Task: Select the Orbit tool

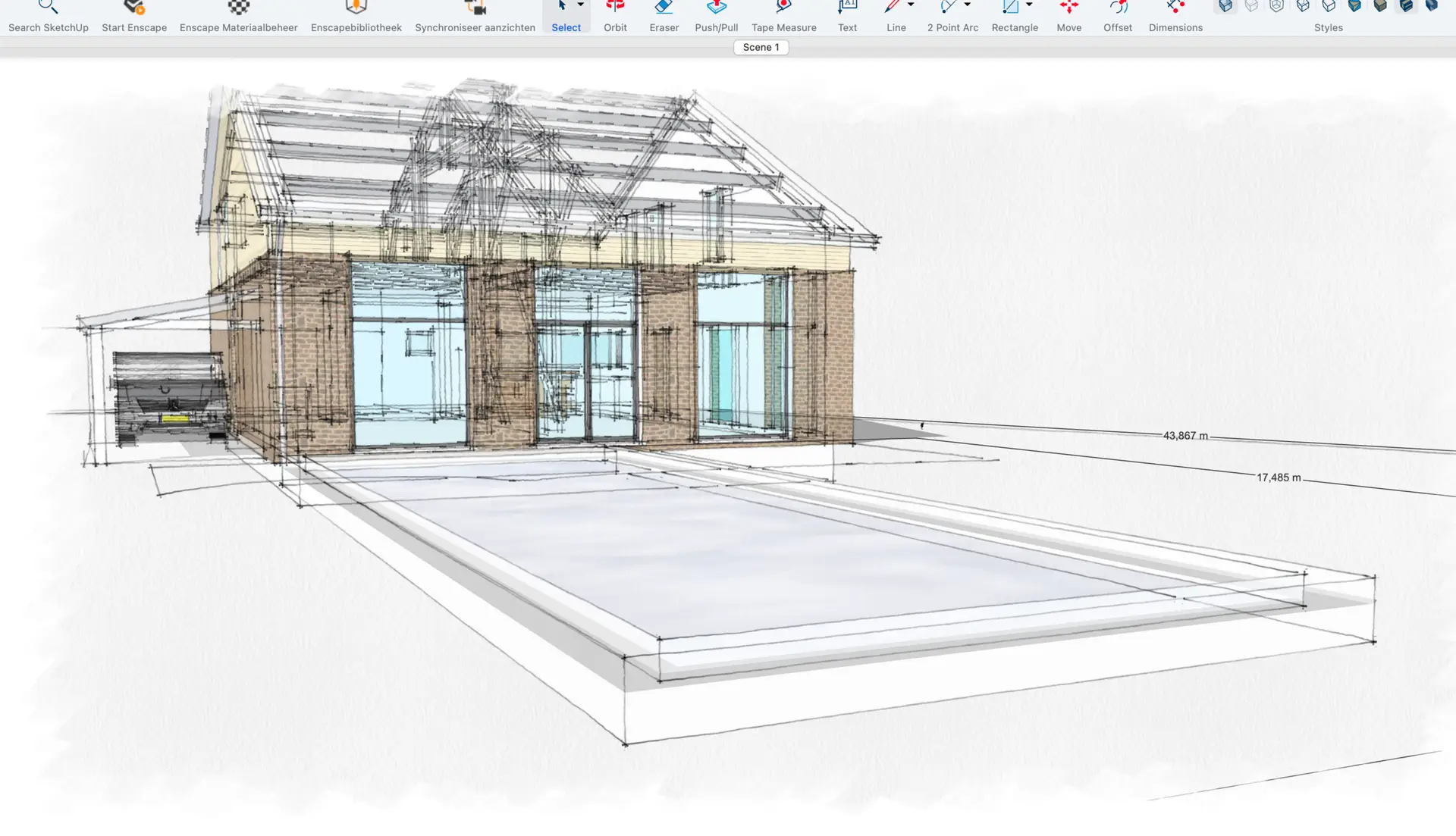Action: click(615, 9)
